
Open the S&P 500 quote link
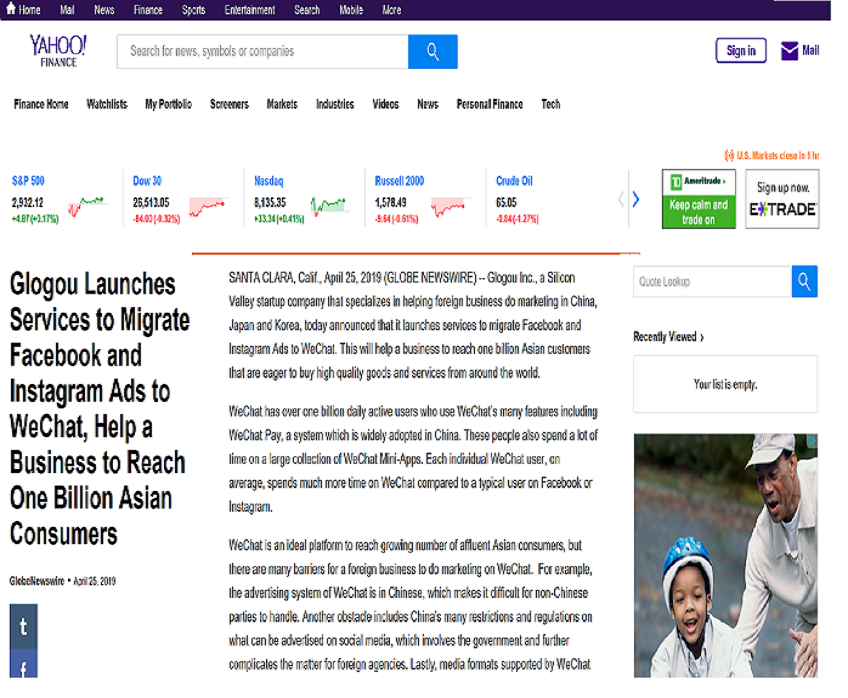coord(28,181)
